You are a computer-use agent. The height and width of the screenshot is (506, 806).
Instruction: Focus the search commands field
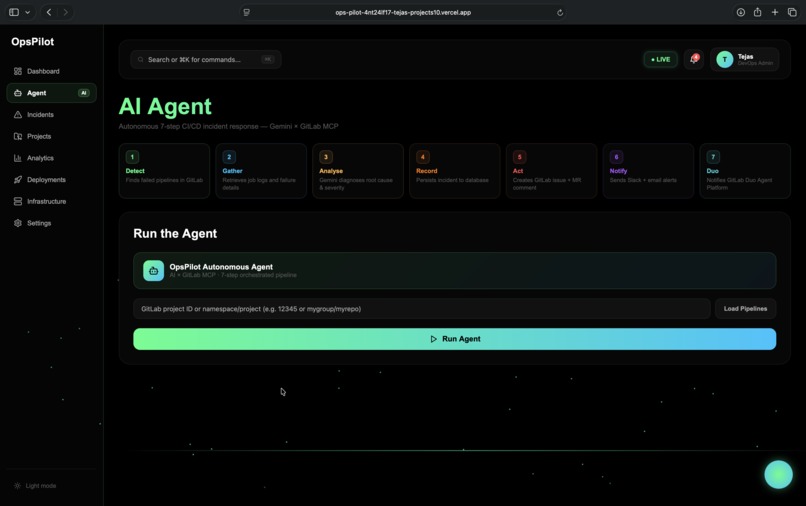[206, 60]
